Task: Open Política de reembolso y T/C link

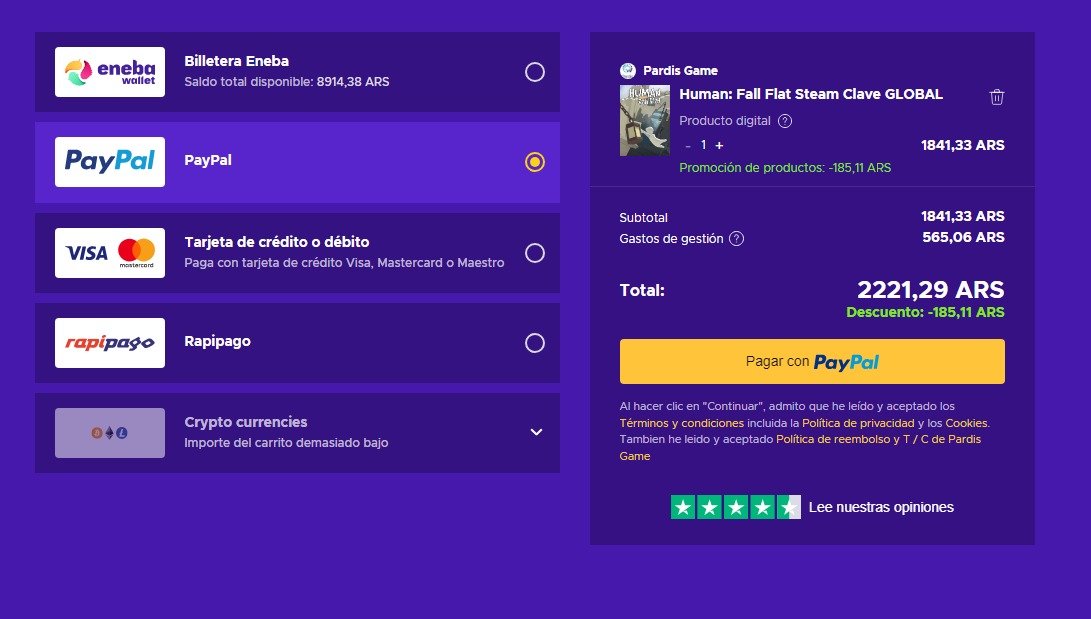Action: pos(800,447)
